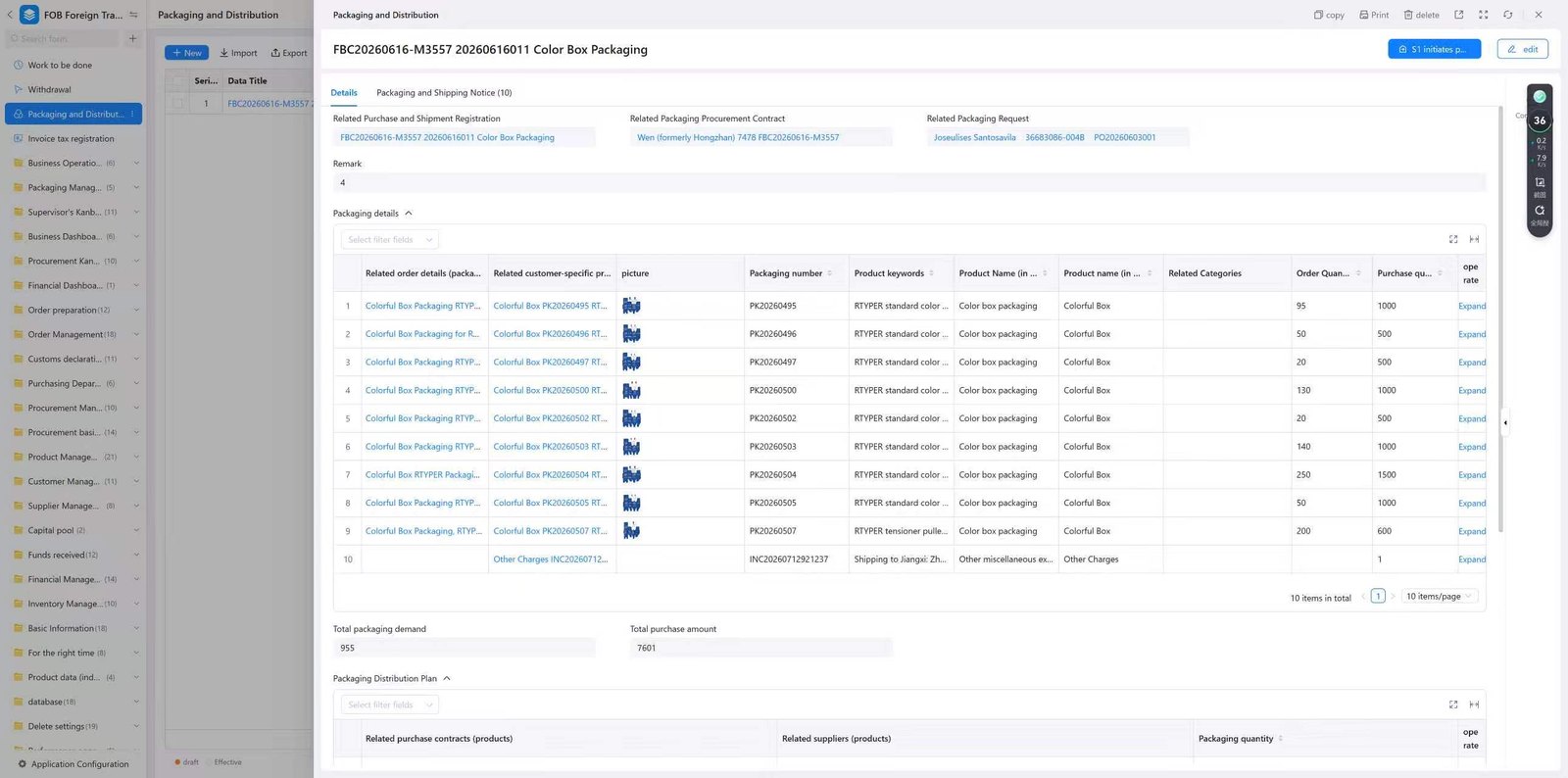The image size is (1568, 778).
Task: Click Expand link for row PK20260500
Action: pos(1472,390)
